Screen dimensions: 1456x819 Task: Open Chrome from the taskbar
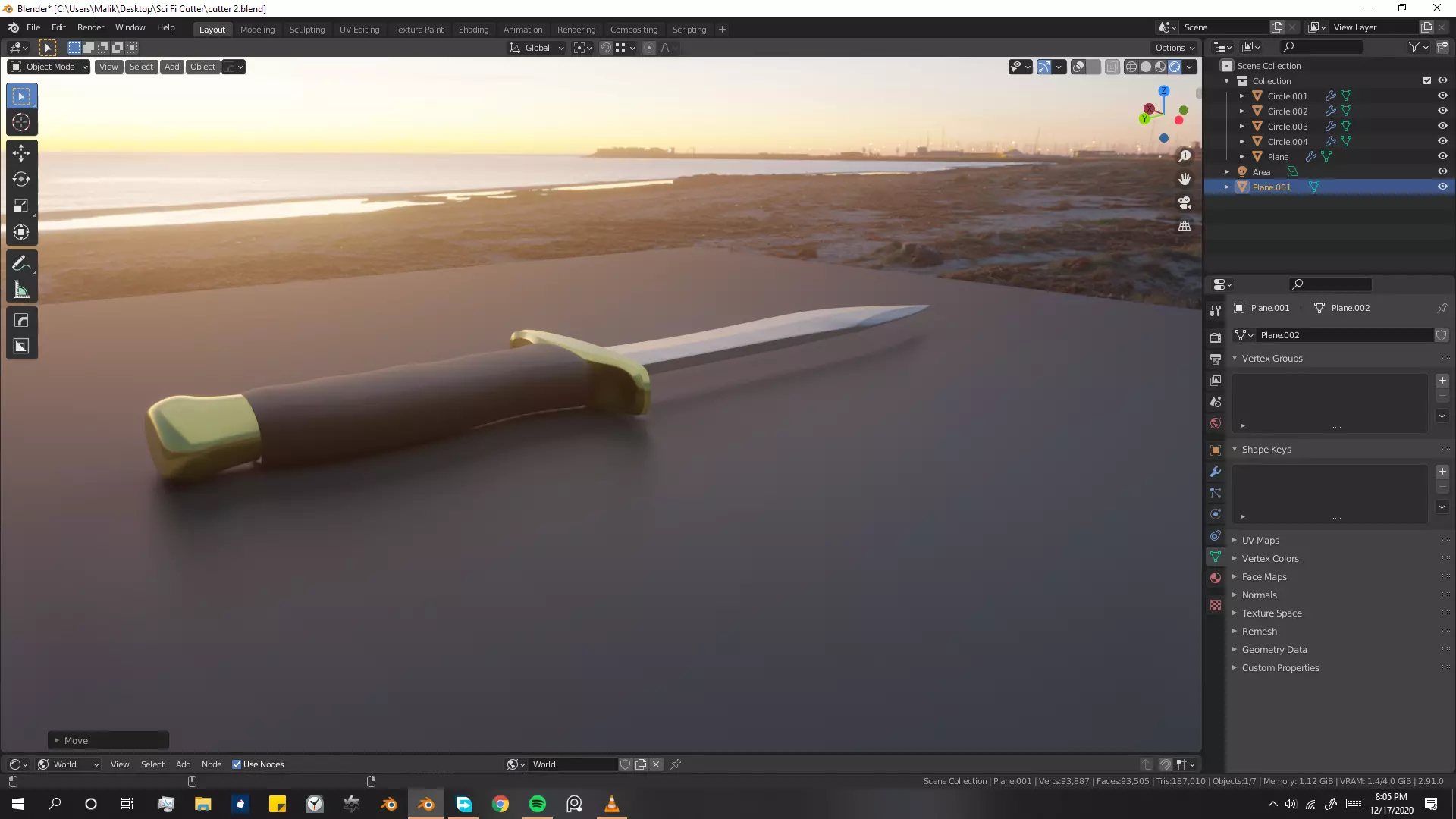click(500, 804)
